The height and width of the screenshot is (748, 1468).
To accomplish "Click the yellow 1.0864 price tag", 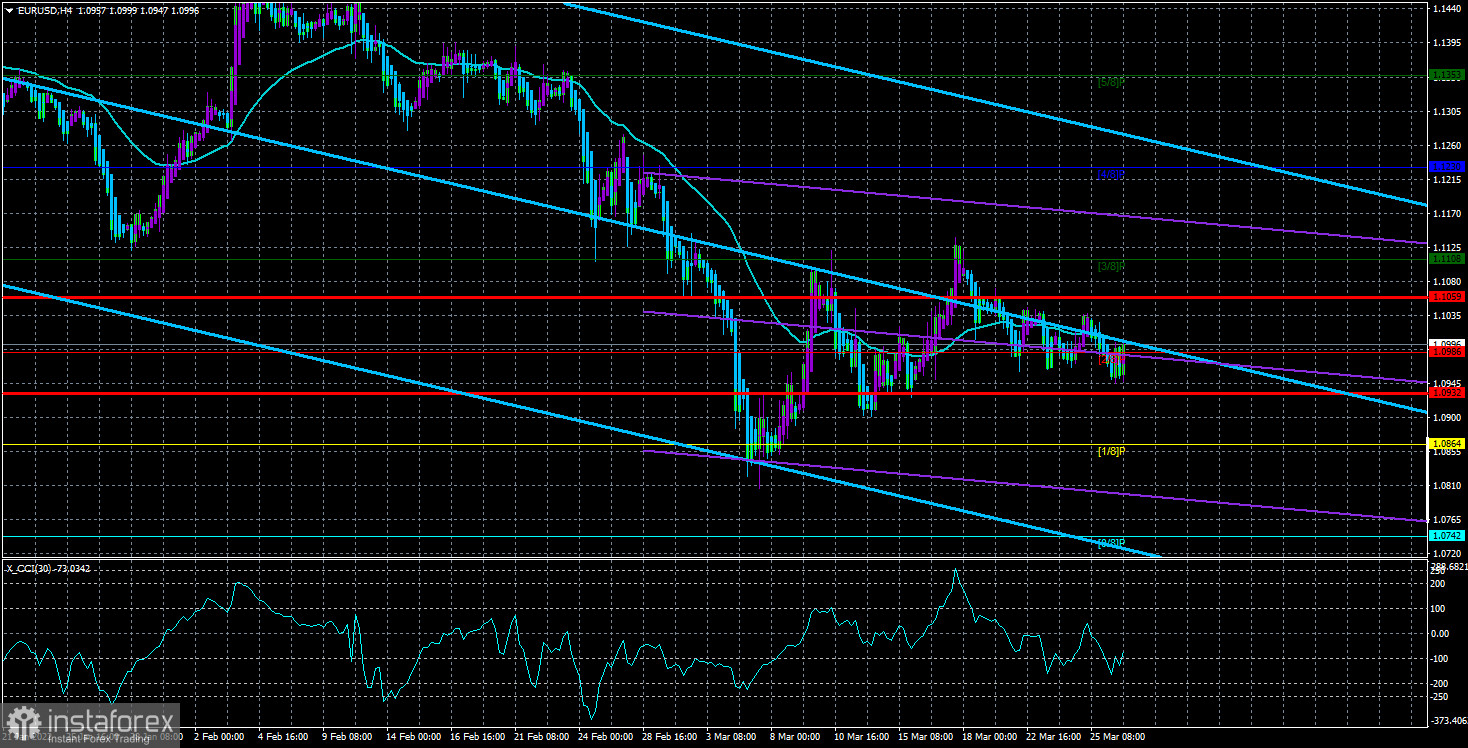I will click(1445, 443).
